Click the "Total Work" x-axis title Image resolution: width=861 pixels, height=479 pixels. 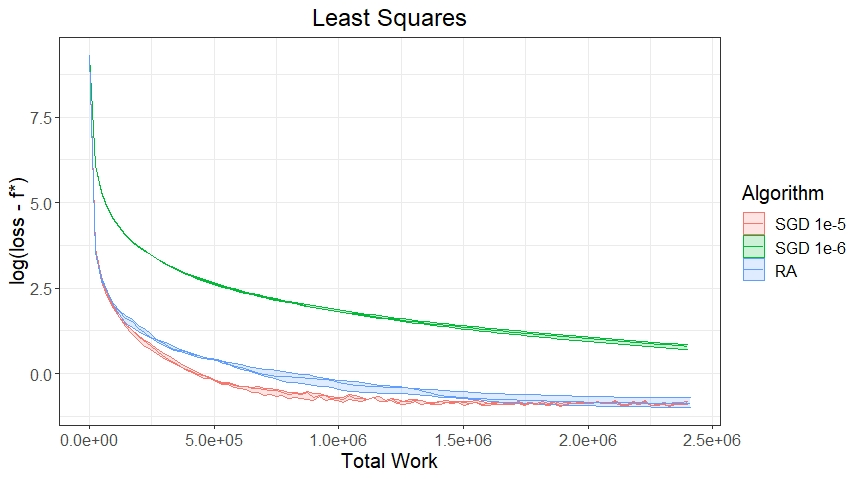tap(389, 461)
